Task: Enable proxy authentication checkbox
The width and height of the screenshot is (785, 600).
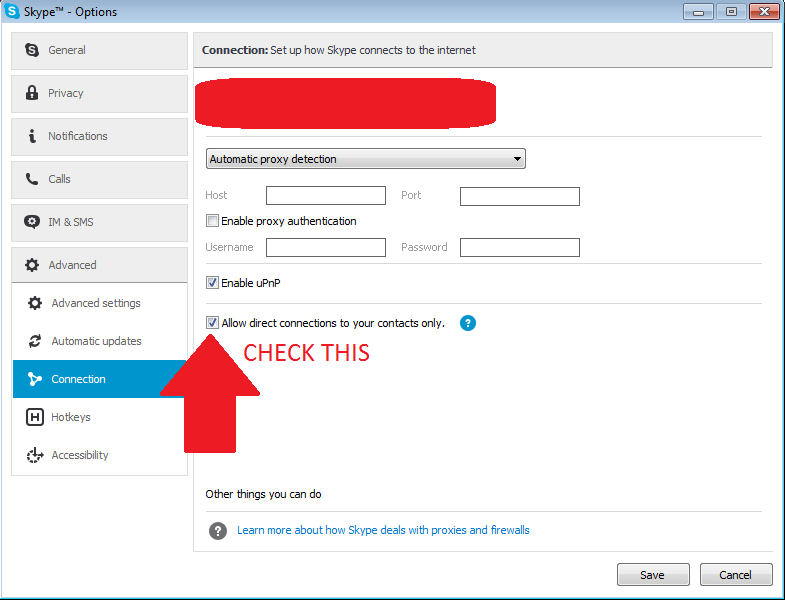Action: click(x=212, y=221)
